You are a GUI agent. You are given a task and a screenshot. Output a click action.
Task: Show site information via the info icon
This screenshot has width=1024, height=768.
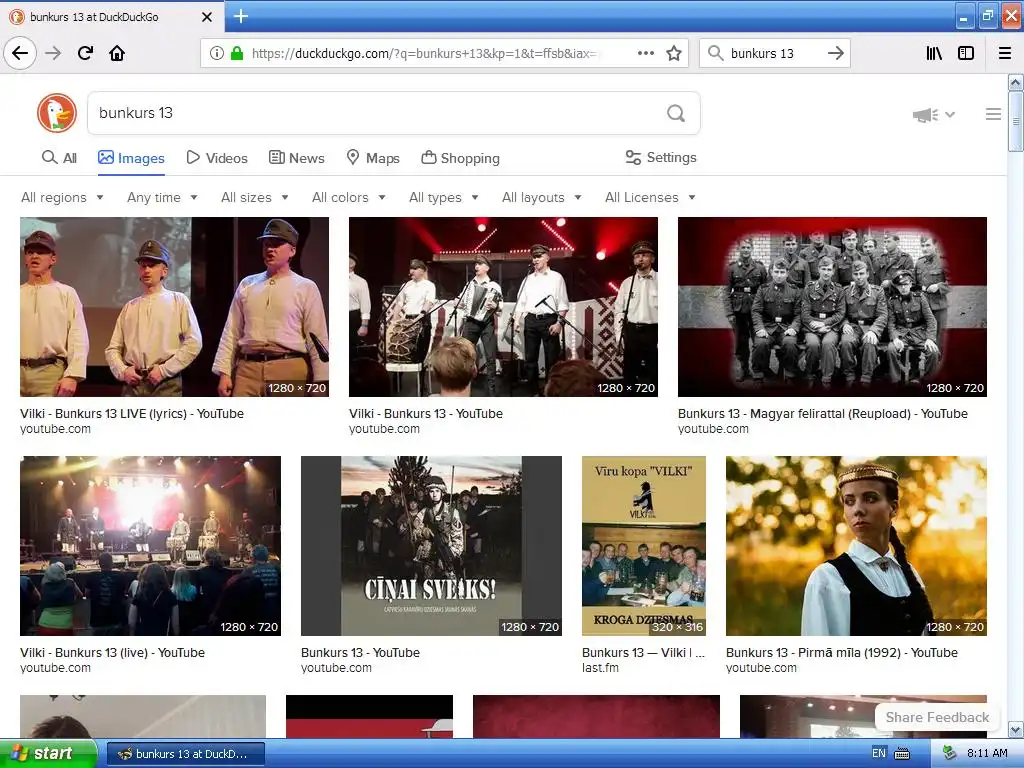[x=217, y=53]
